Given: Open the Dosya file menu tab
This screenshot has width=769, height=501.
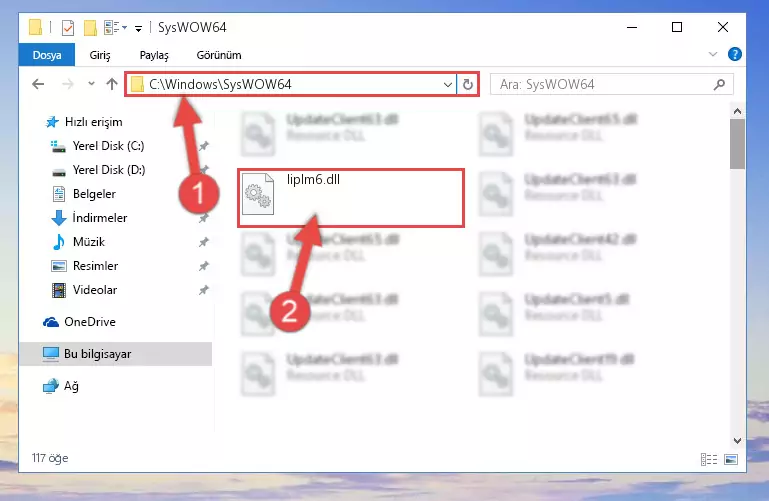Looking at the screenshot, I should coord(47,55).
